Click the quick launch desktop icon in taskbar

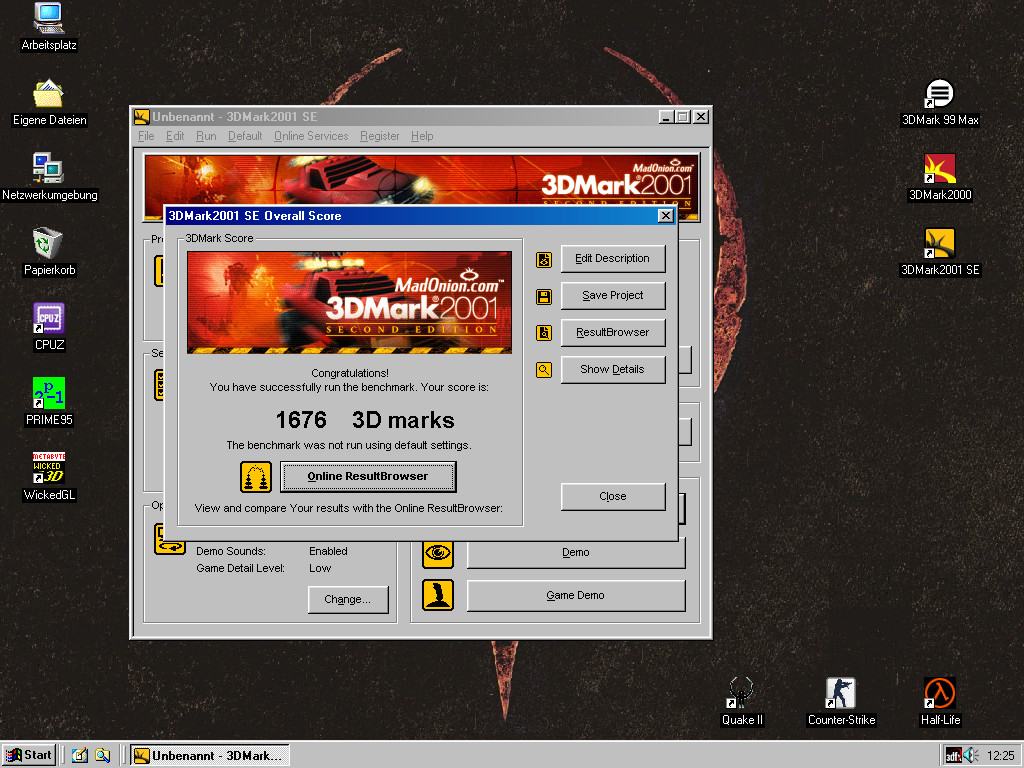click(x=80, y=756)
